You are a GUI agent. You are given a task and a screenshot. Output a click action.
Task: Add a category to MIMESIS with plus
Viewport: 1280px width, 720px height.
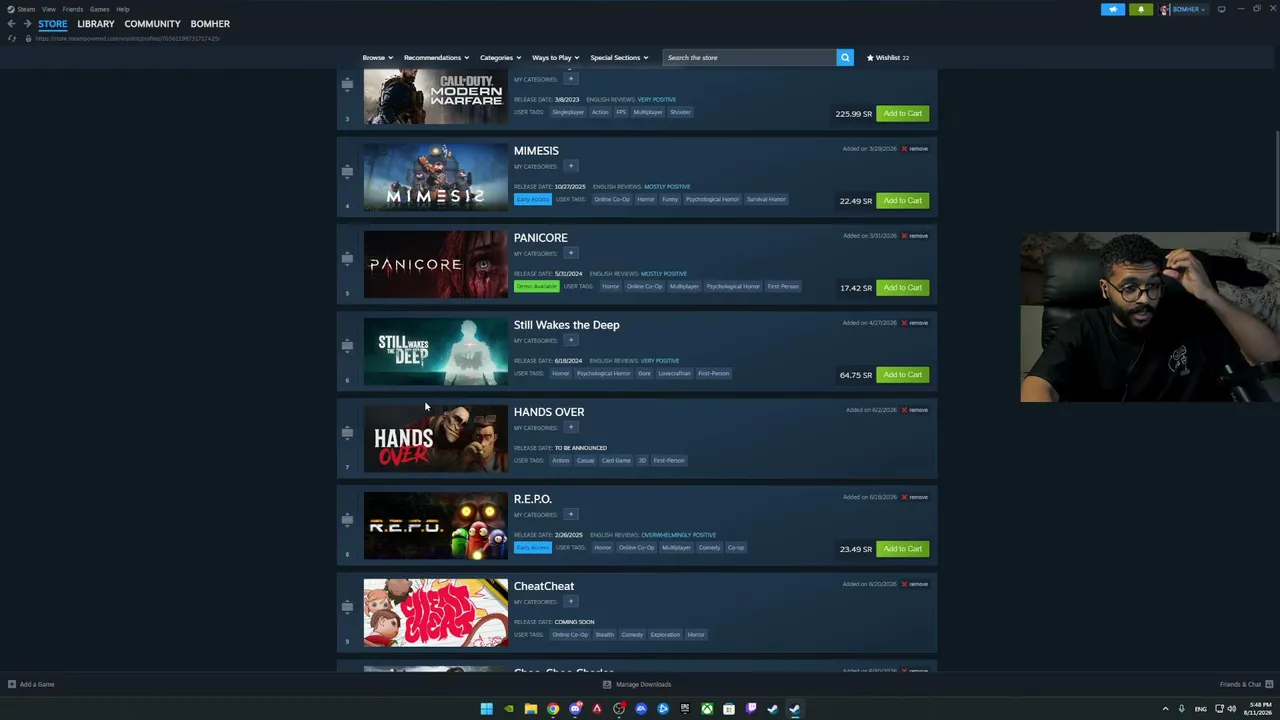pos(571,166)
